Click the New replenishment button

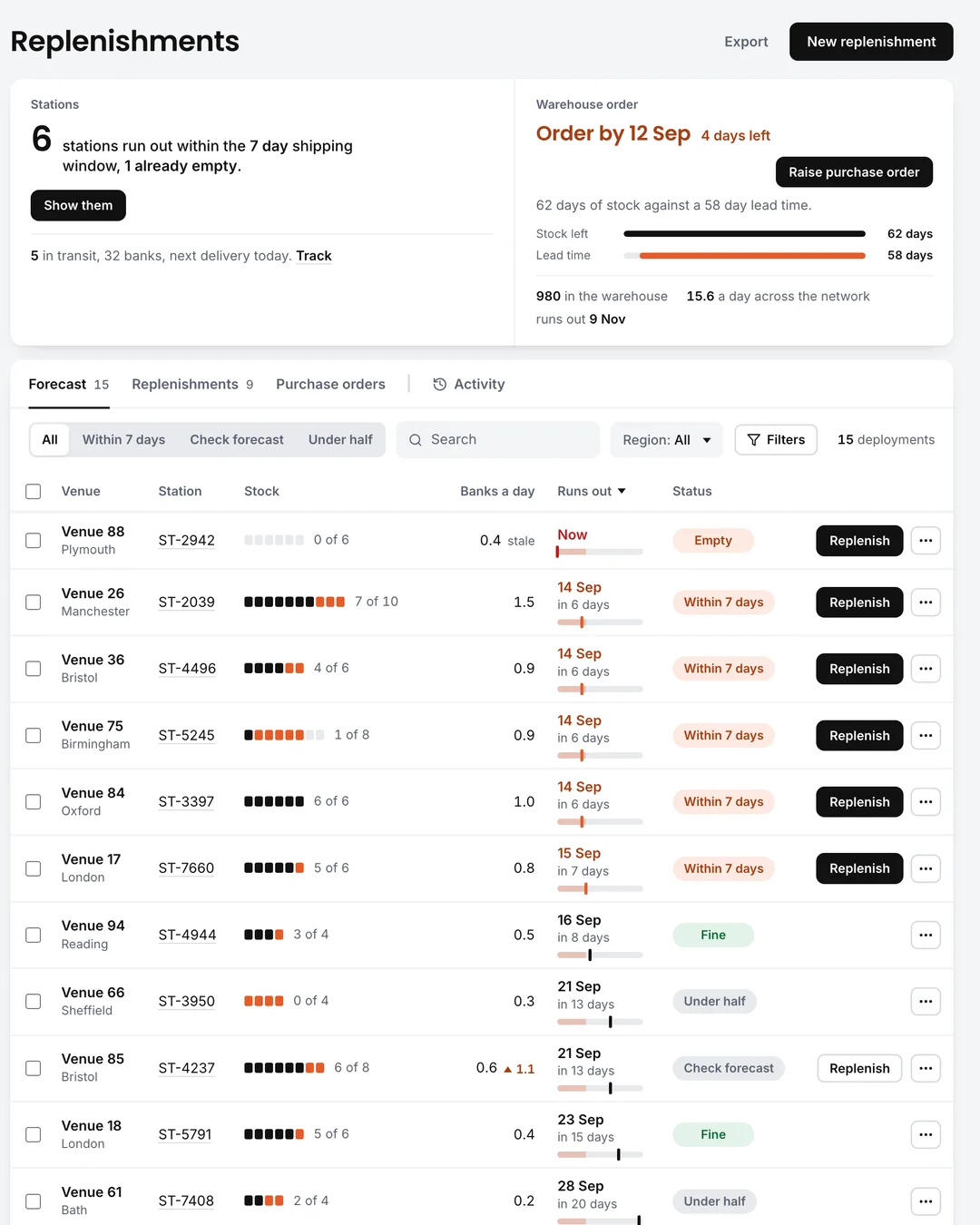click(x=871, y=42)
